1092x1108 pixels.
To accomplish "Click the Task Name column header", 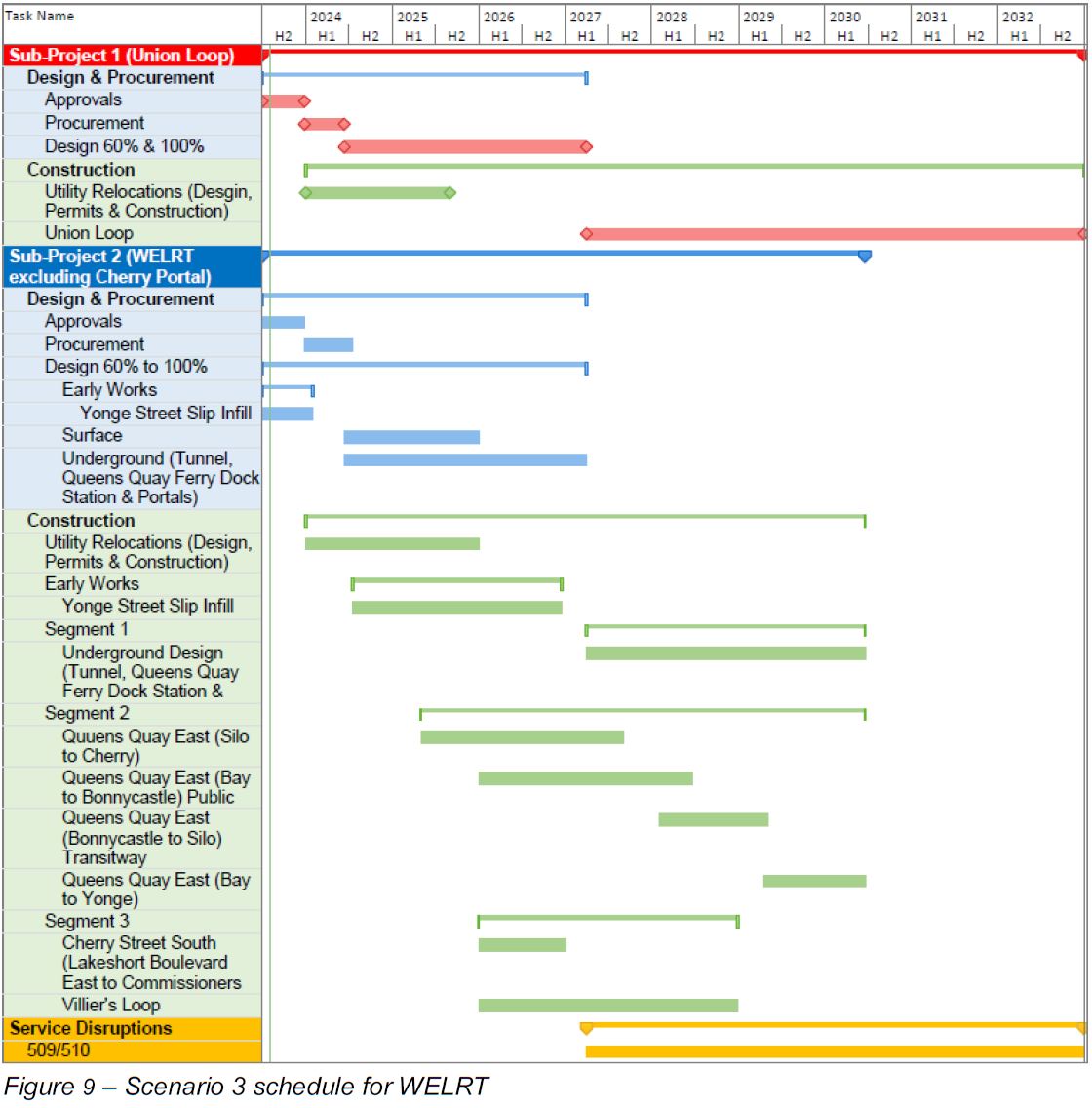I will (40, 16).
